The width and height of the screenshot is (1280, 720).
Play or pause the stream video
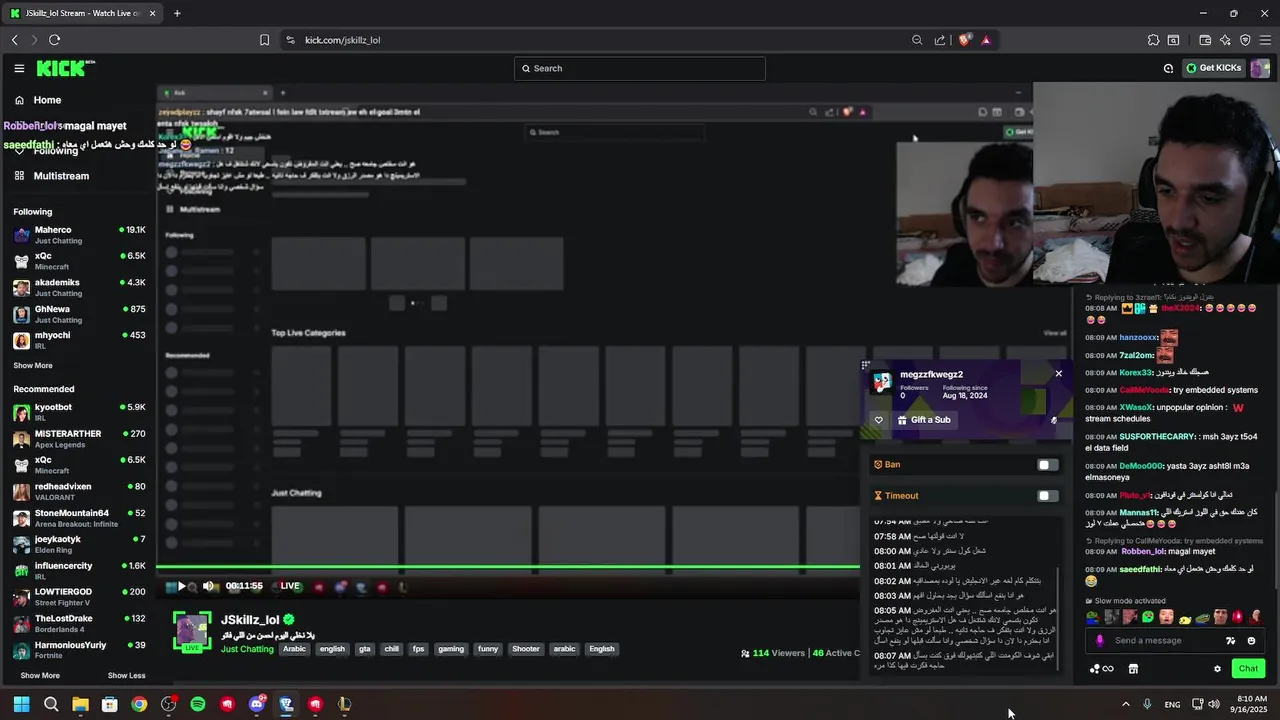point(181,587)
